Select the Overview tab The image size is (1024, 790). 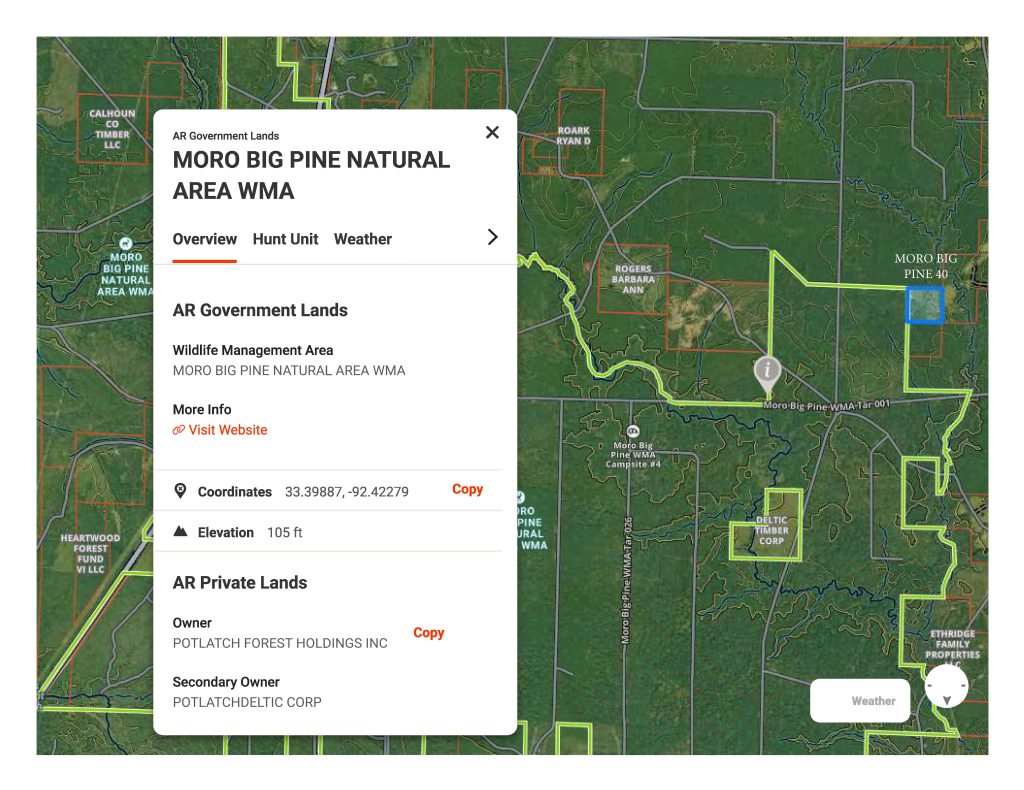204,239
